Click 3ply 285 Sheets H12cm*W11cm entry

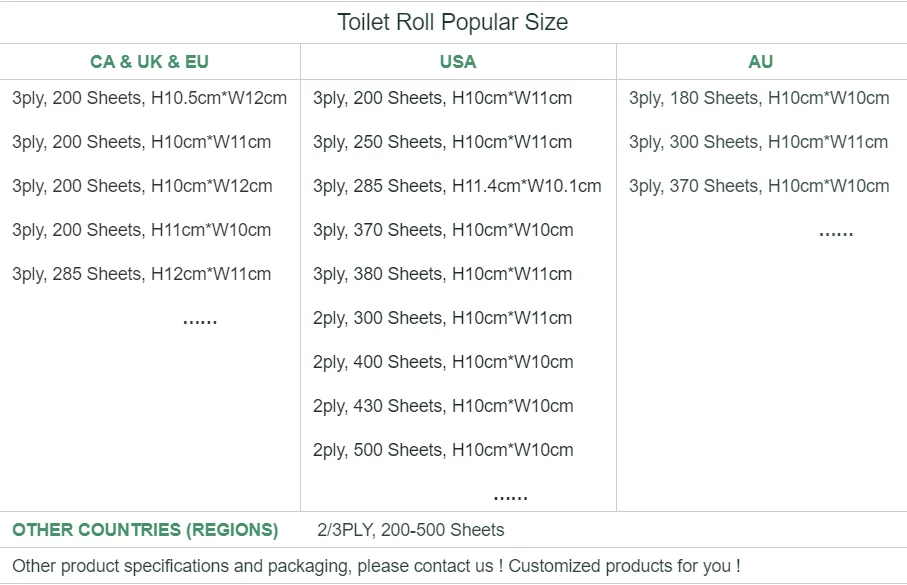[141, 274]
